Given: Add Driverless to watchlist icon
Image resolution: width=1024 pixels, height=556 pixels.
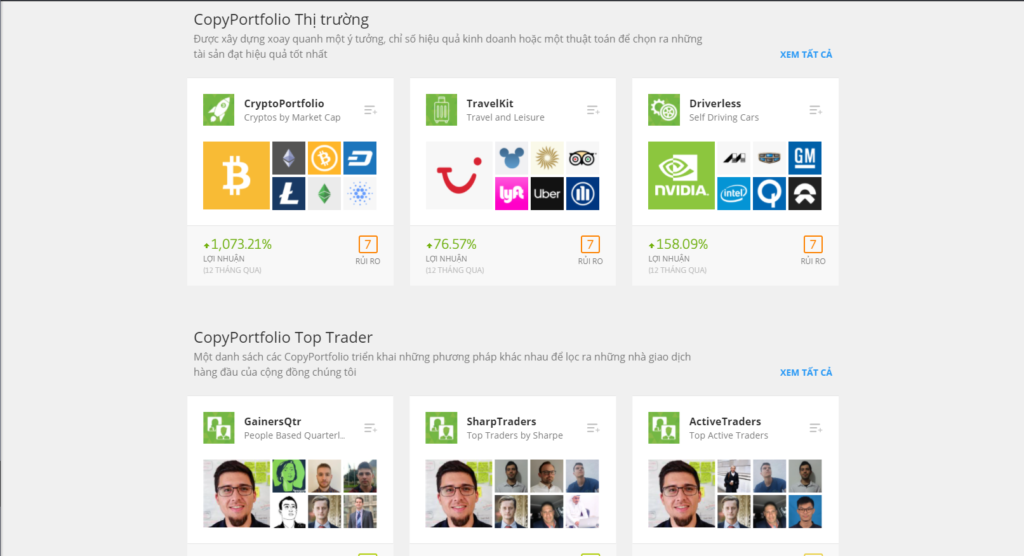Looking at the screenshot, I should coord(816,110).
